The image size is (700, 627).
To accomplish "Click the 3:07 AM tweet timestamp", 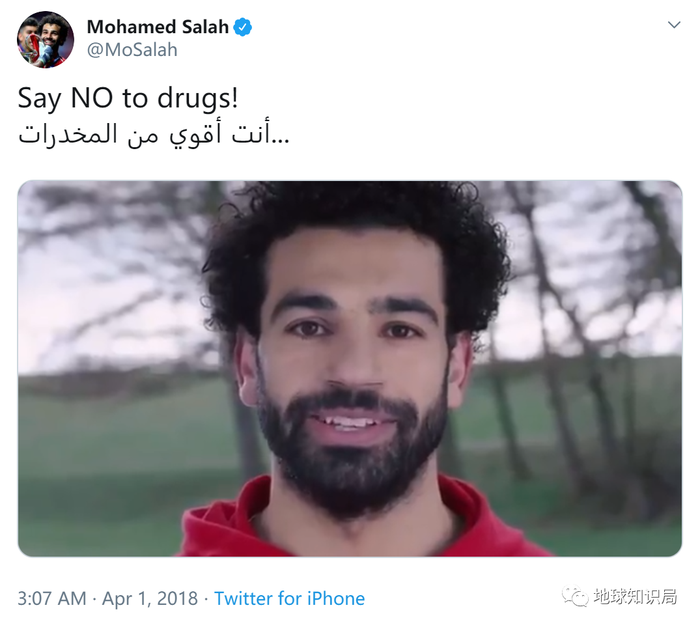I will (x=52, y=598).
